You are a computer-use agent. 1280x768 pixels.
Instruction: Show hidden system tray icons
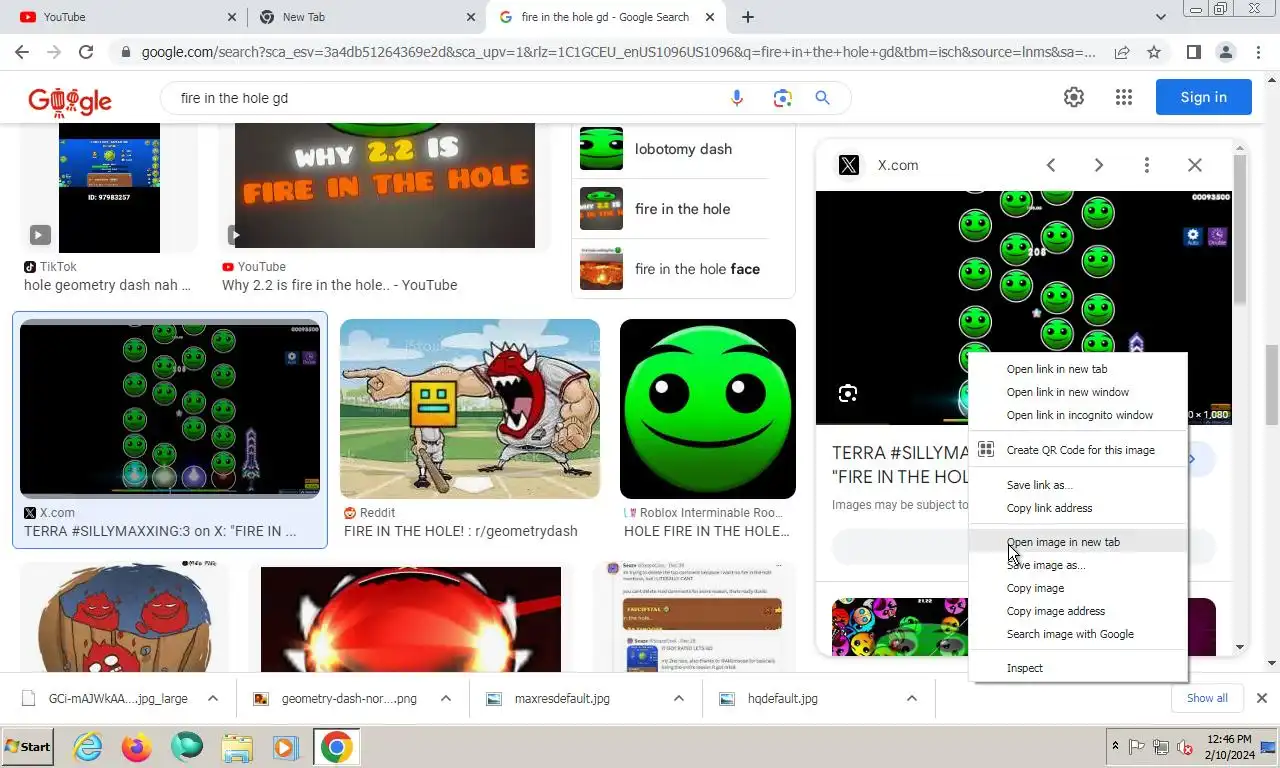coord(1115,746)
